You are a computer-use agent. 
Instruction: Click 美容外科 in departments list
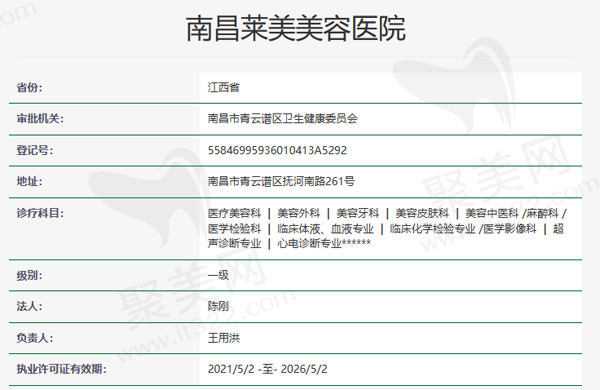299,213
